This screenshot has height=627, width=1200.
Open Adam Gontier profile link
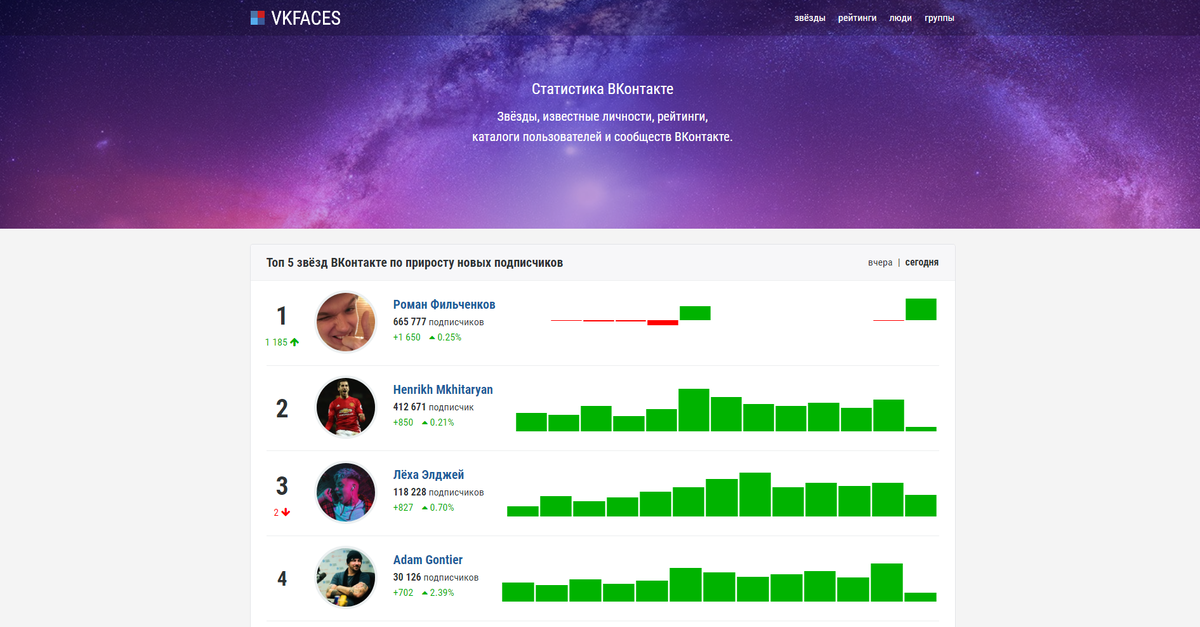click(428, 560)
